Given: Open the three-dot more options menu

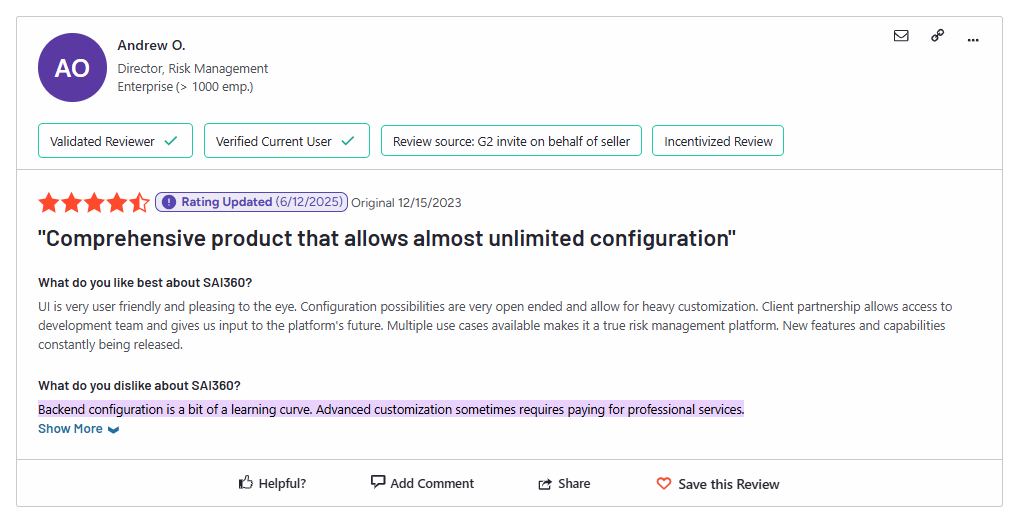Looking at the screenshot, I should (x=972, y=38).
